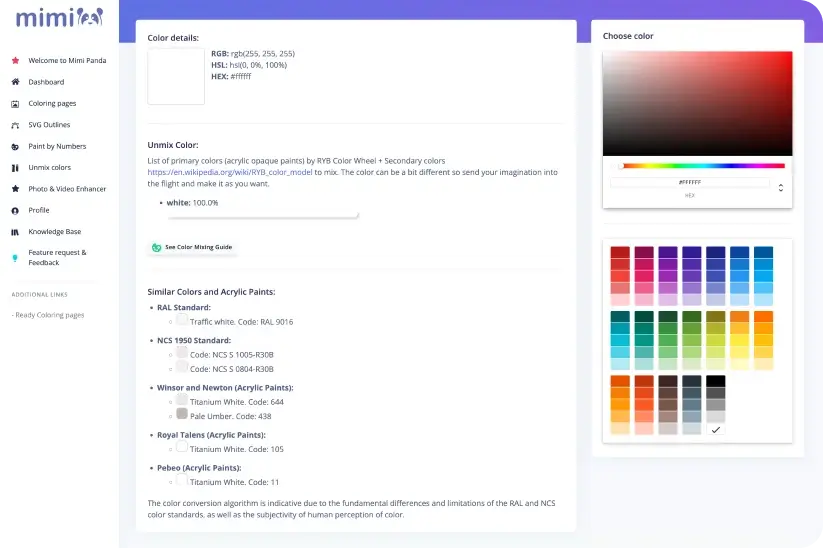Click the See Color Mixing Guide button
The height and width of the screenshot is (548, 823).
pyautogui.click(x=192, y=246)
